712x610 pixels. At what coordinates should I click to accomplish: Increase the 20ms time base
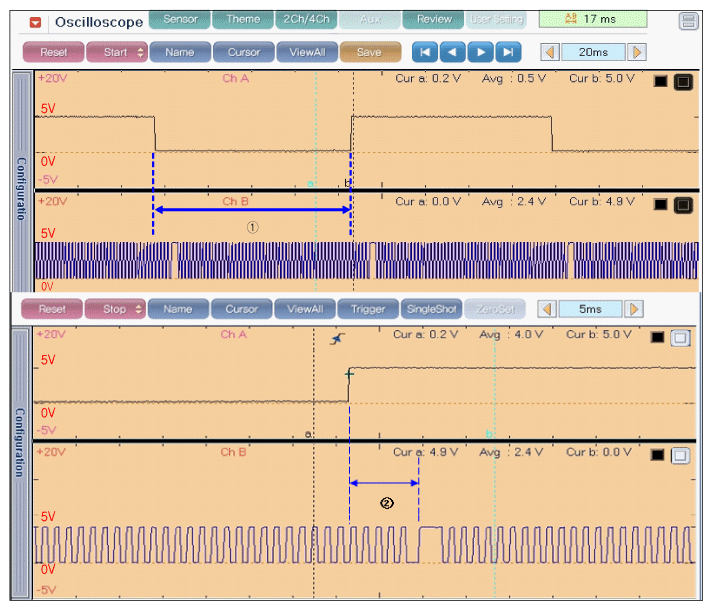(x=637, y=52)
